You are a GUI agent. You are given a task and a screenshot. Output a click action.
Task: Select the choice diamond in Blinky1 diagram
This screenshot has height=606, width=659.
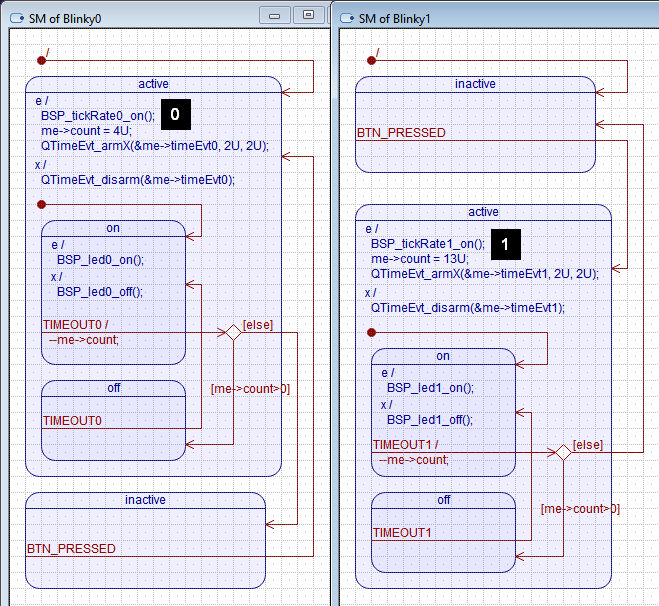pos(563,452)
